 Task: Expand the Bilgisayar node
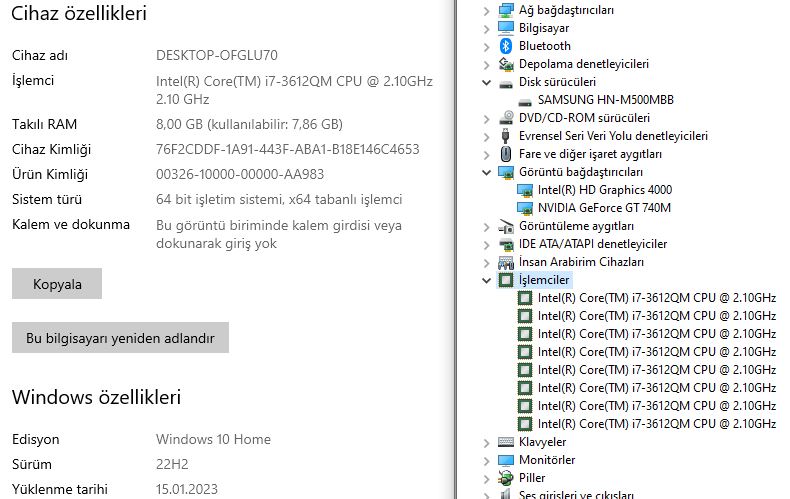click(x=486, y=29)
